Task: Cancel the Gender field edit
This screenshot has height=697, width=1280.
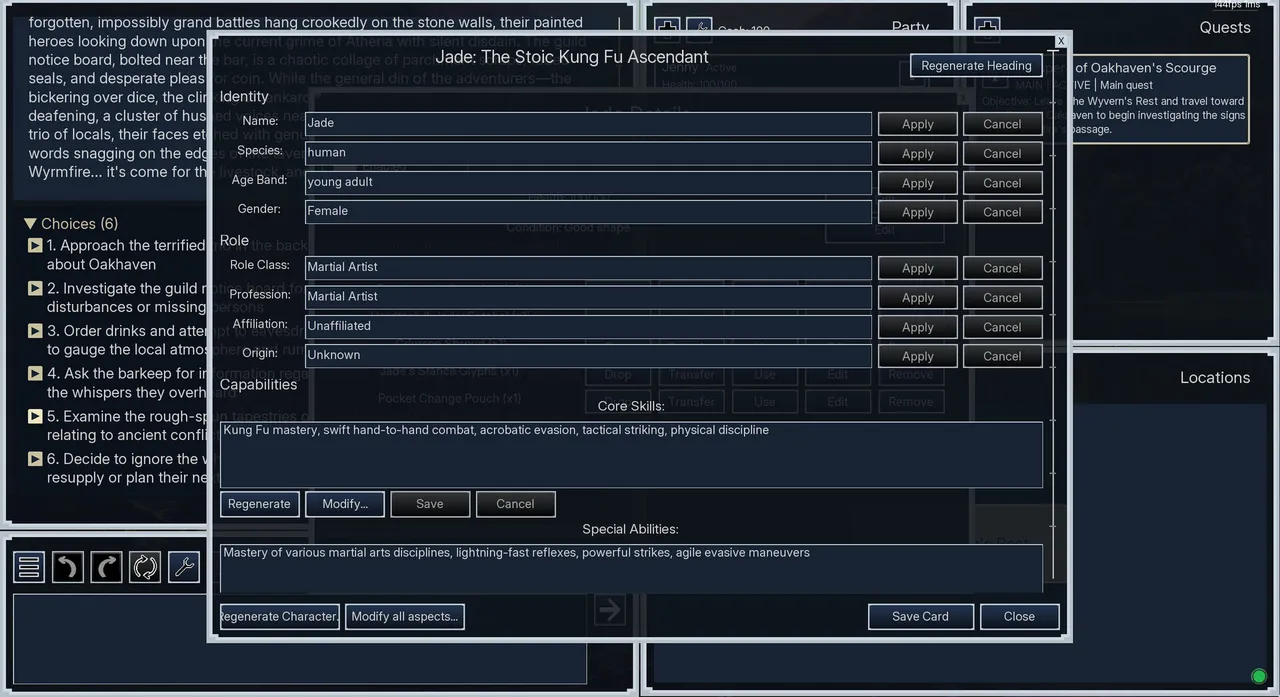Action: [x=1002, y=212]
